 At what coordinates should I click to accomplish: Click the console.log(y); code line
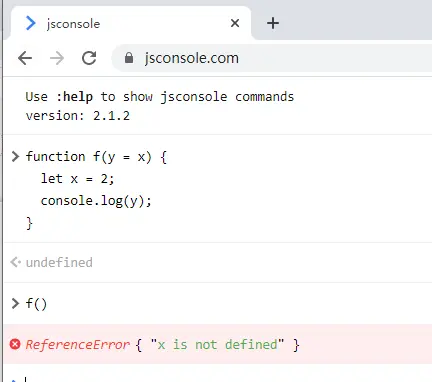pyautogui.click(x=96, y=201)
